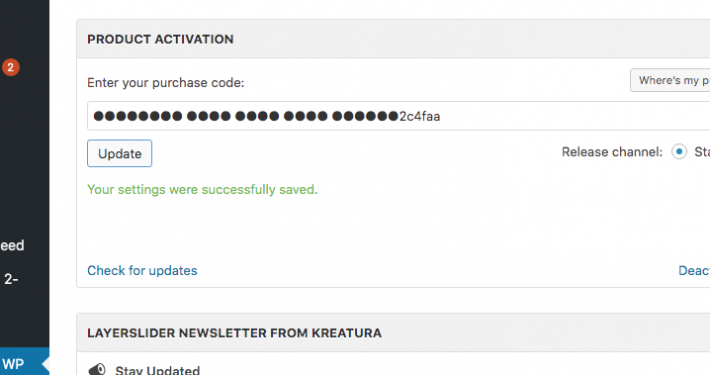Click the megaphone icon beside Stay Updated

(x=96, y=369)
